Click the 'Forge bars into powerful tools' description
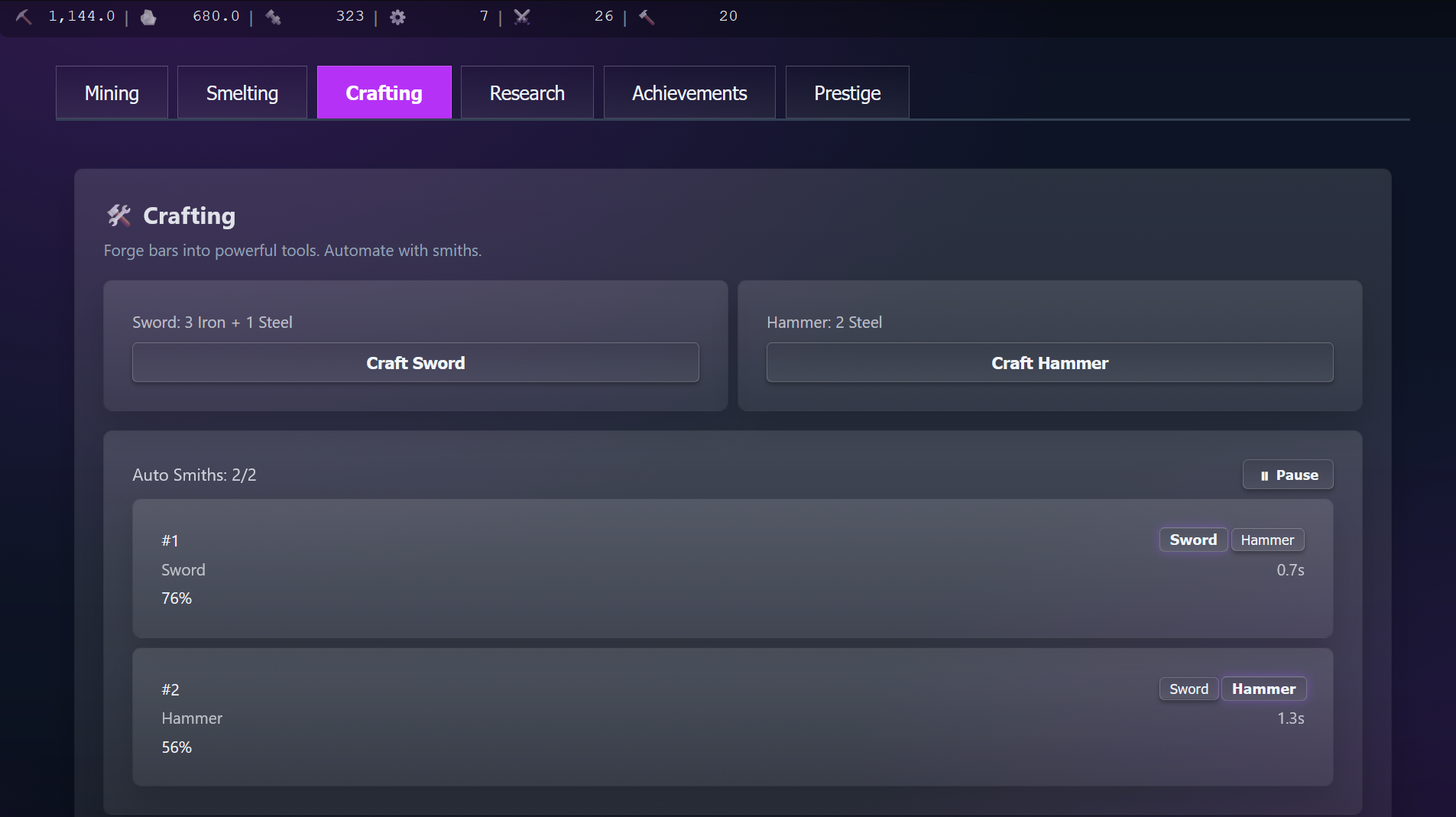Screen dimensions: 1456x817 click(x=293, y=251)
